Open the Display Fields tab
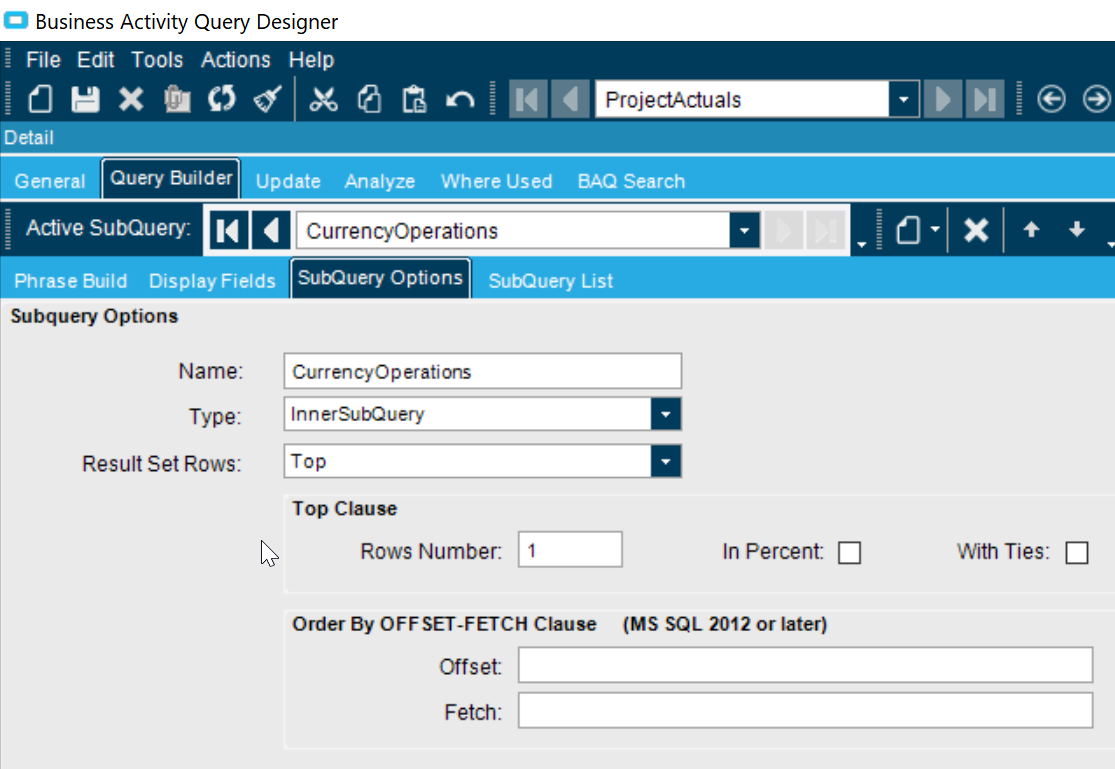The image size is (1115, 769). [x=212, y=280]
